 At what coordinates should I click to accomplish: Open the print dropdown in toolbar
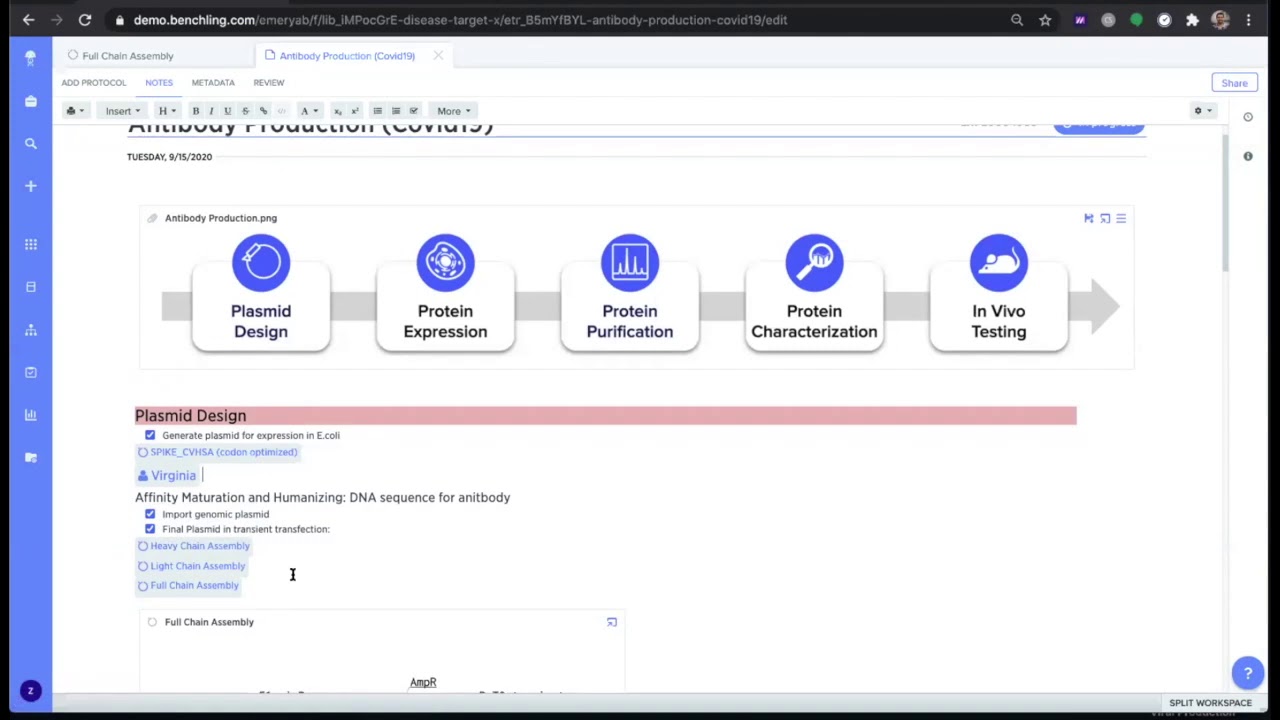coord(75,111)
